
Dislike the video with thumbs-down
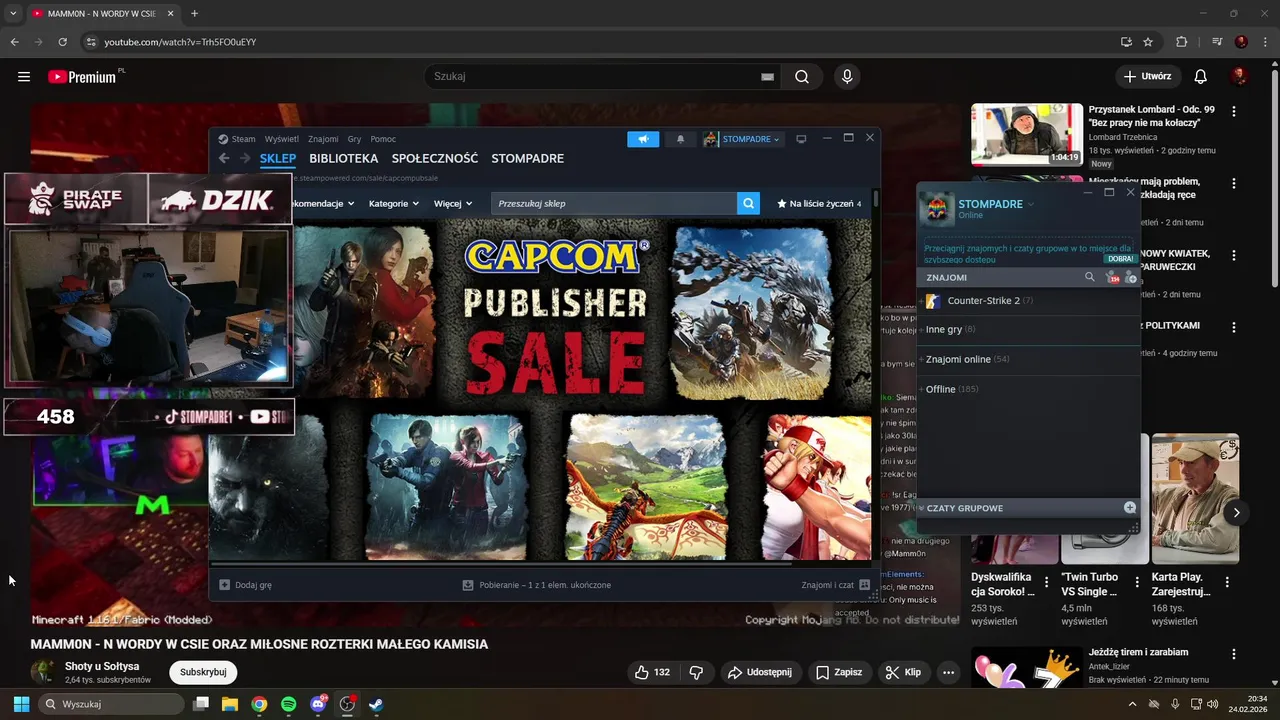[697, 672]
